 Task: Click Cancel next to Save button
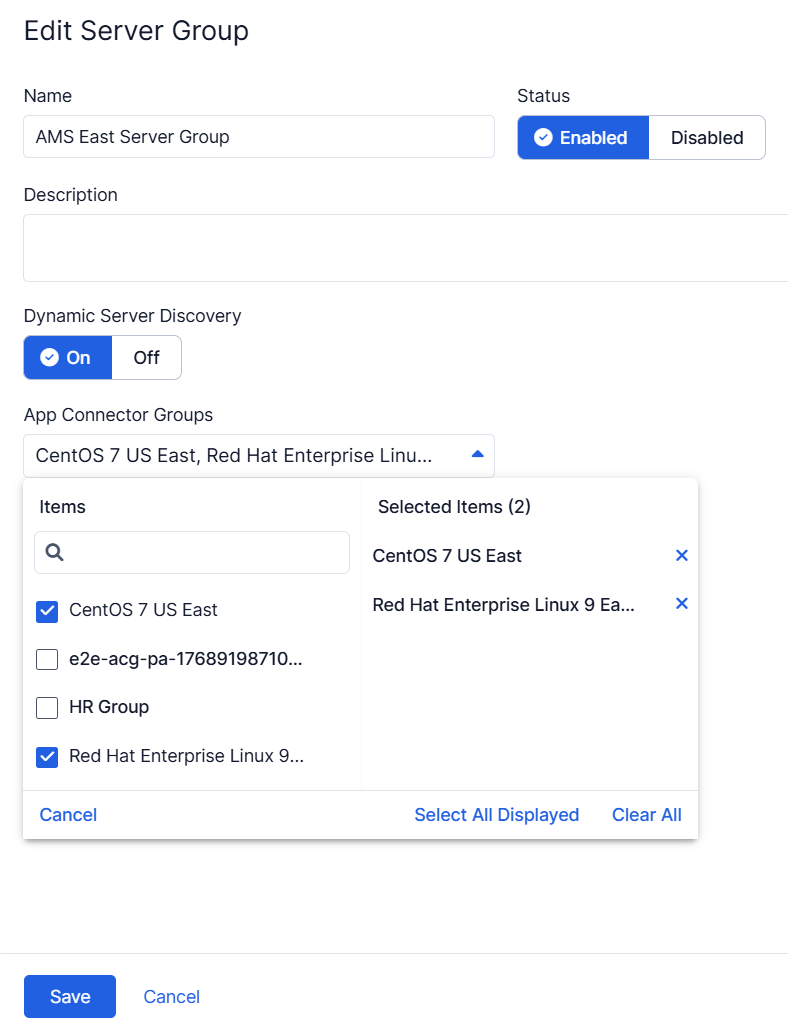pyautogui.click(x=172, y=997)
